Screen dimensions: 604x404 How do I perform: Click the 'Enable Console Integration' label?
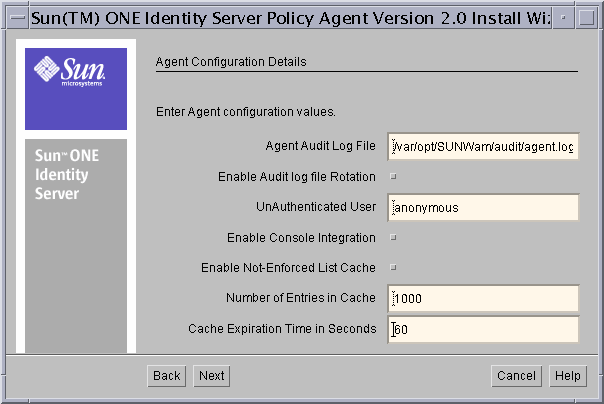click(x=301, y=238)
